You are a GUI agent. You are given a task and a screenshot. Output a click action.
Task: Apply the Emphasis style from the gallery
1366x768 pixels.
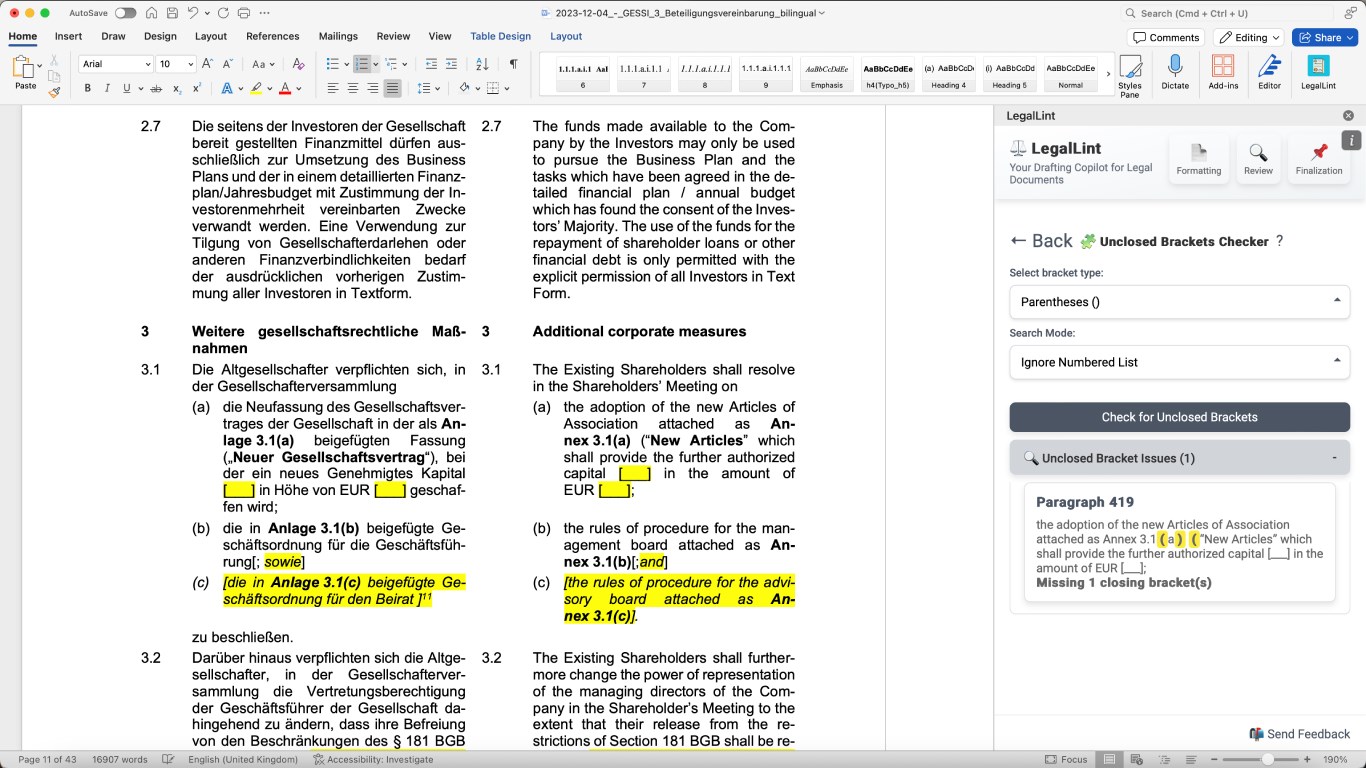coord(826,74)
